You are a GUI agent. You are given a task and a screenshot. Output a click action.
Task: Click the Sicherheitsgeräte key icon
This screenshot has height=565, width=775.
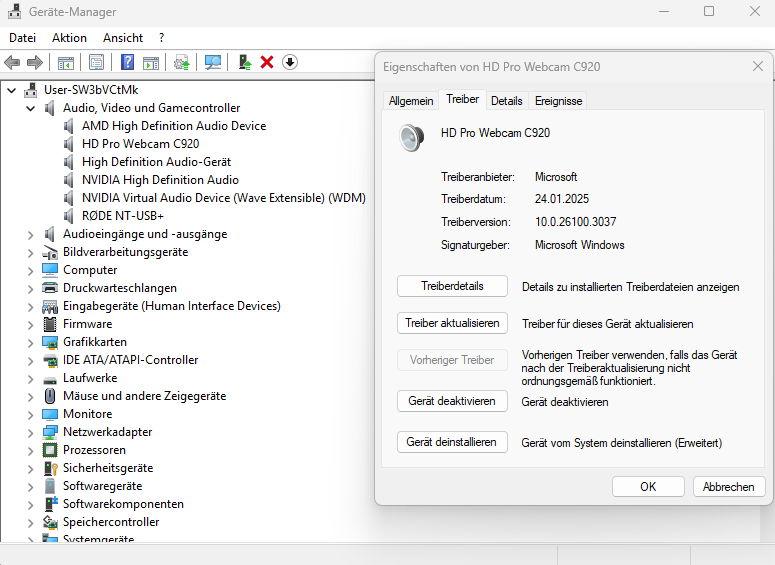click(x=50, y=468)
